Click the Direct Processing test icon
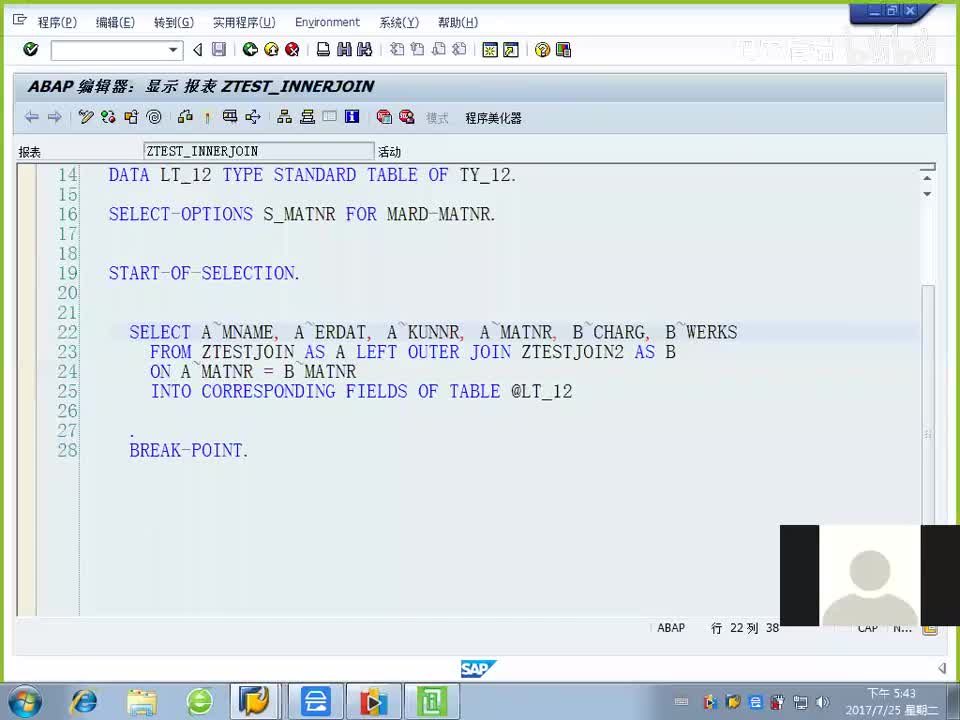 coord(230,117)
